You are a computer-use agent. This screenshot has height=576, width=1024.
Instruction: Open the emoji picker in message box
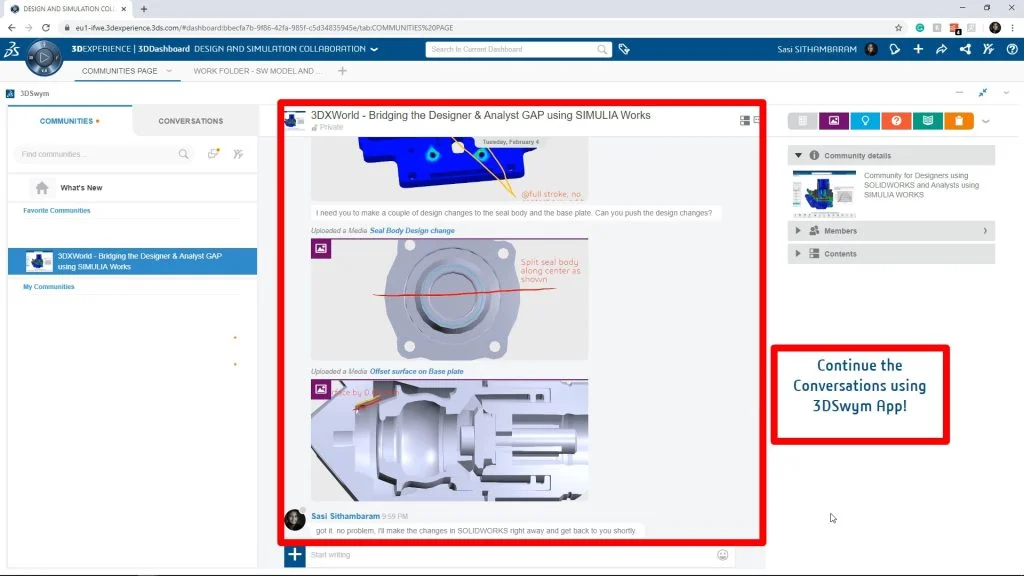(723, 555)
